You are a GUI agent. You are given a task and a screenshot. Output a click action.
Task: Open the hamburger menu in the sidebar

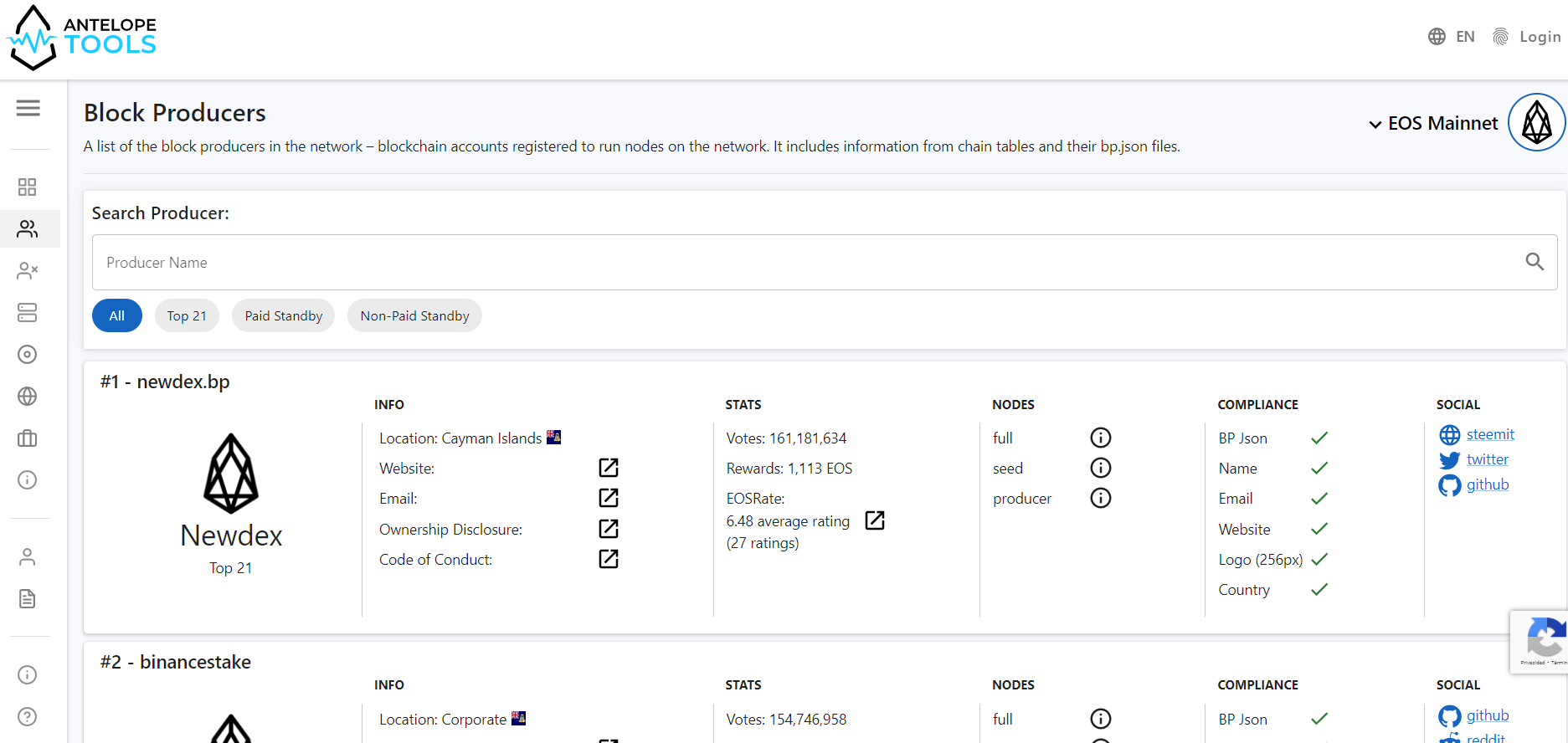(x=28, y=108)
